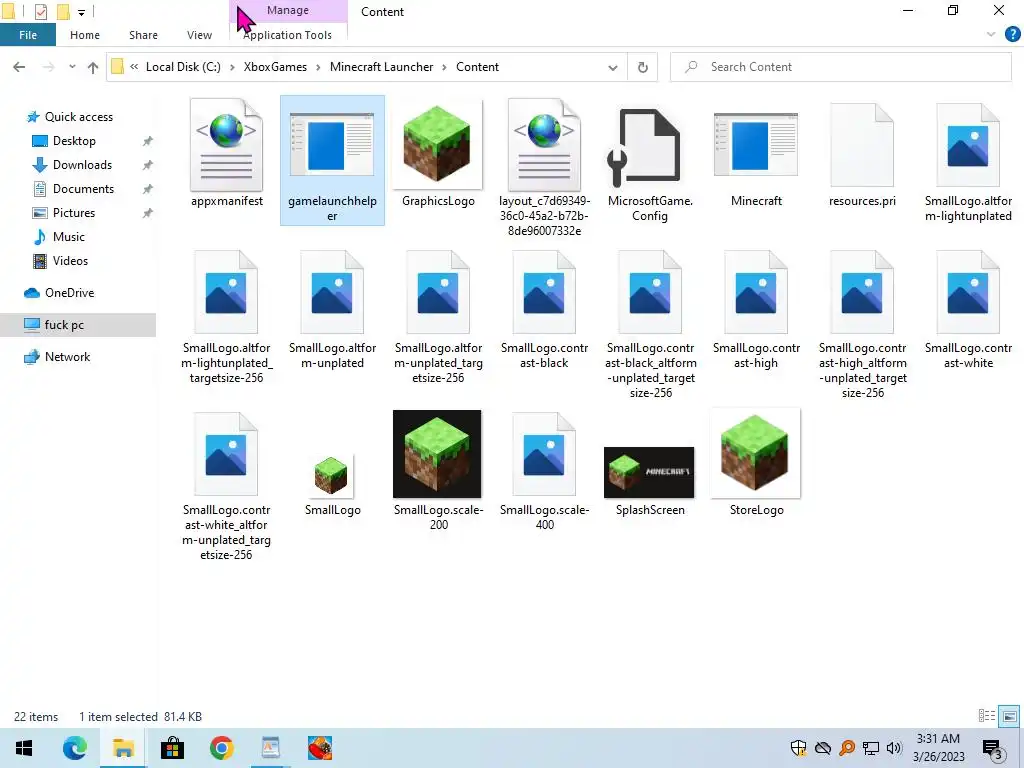This screenshot has width=1024, height=768.
Task: Open Music in navigation pane
Action: tap(69, 237)
